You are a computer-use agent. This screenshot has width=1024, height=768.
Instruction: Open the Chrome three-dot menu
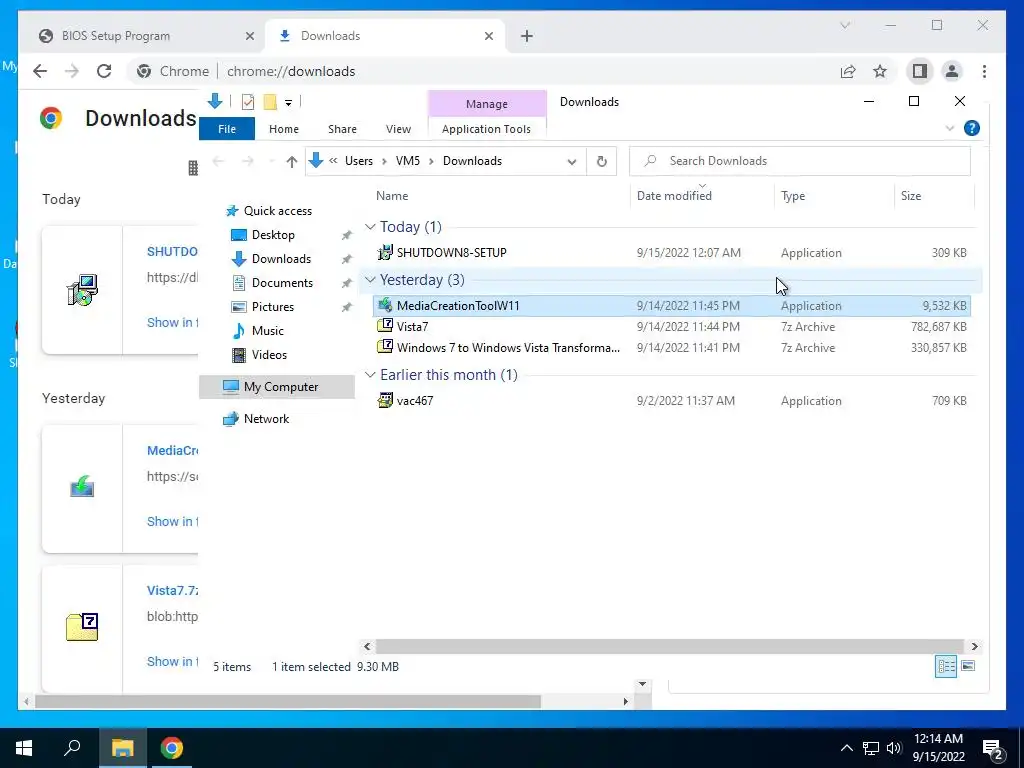[x=984, y=71]
